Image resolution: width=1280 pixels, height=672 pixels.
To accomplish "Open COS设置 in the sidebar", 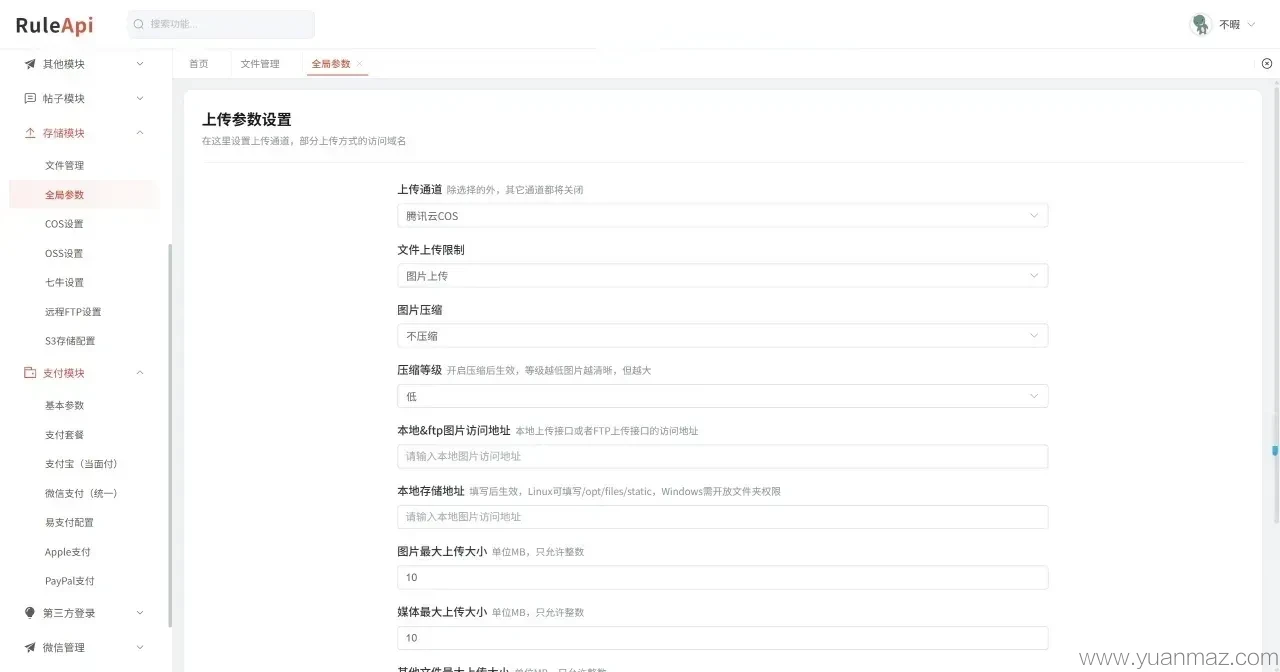I will coord(64,224).
